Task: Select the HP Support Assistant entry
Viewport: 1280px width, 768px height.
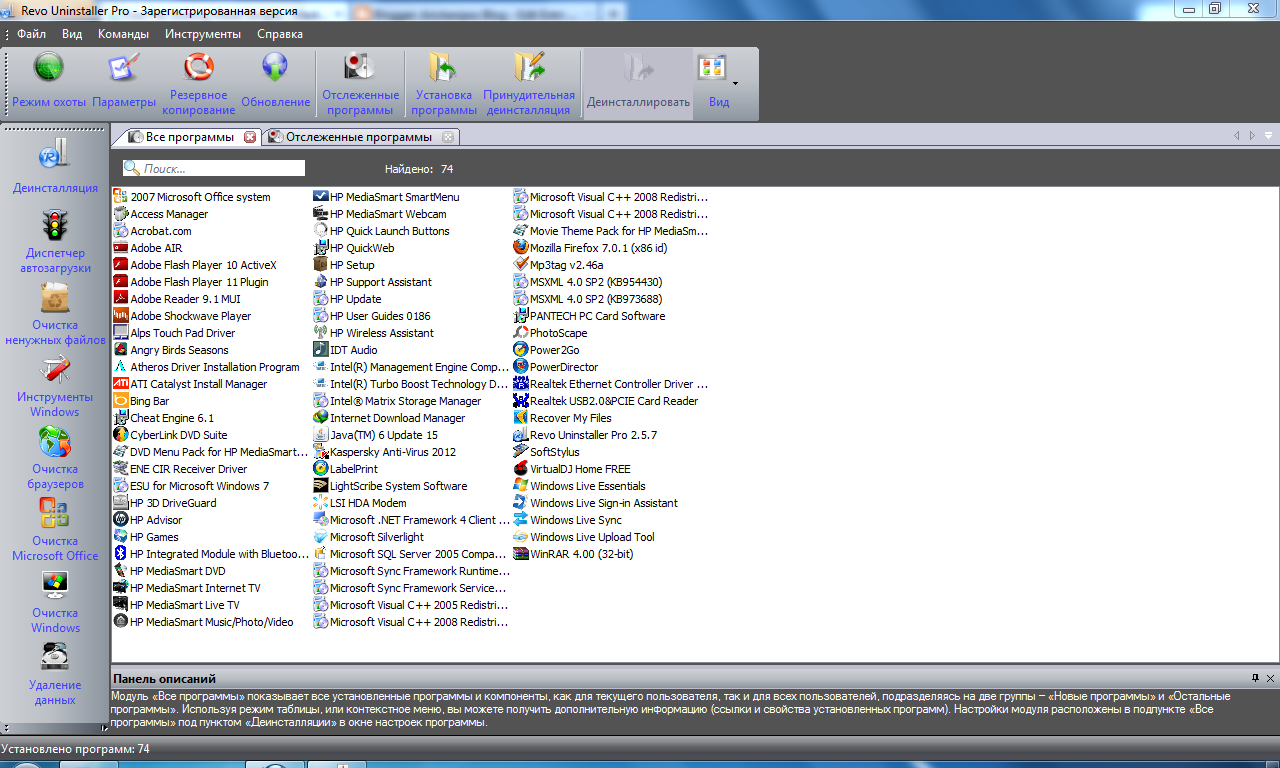Action: click(x=373, y=282)
